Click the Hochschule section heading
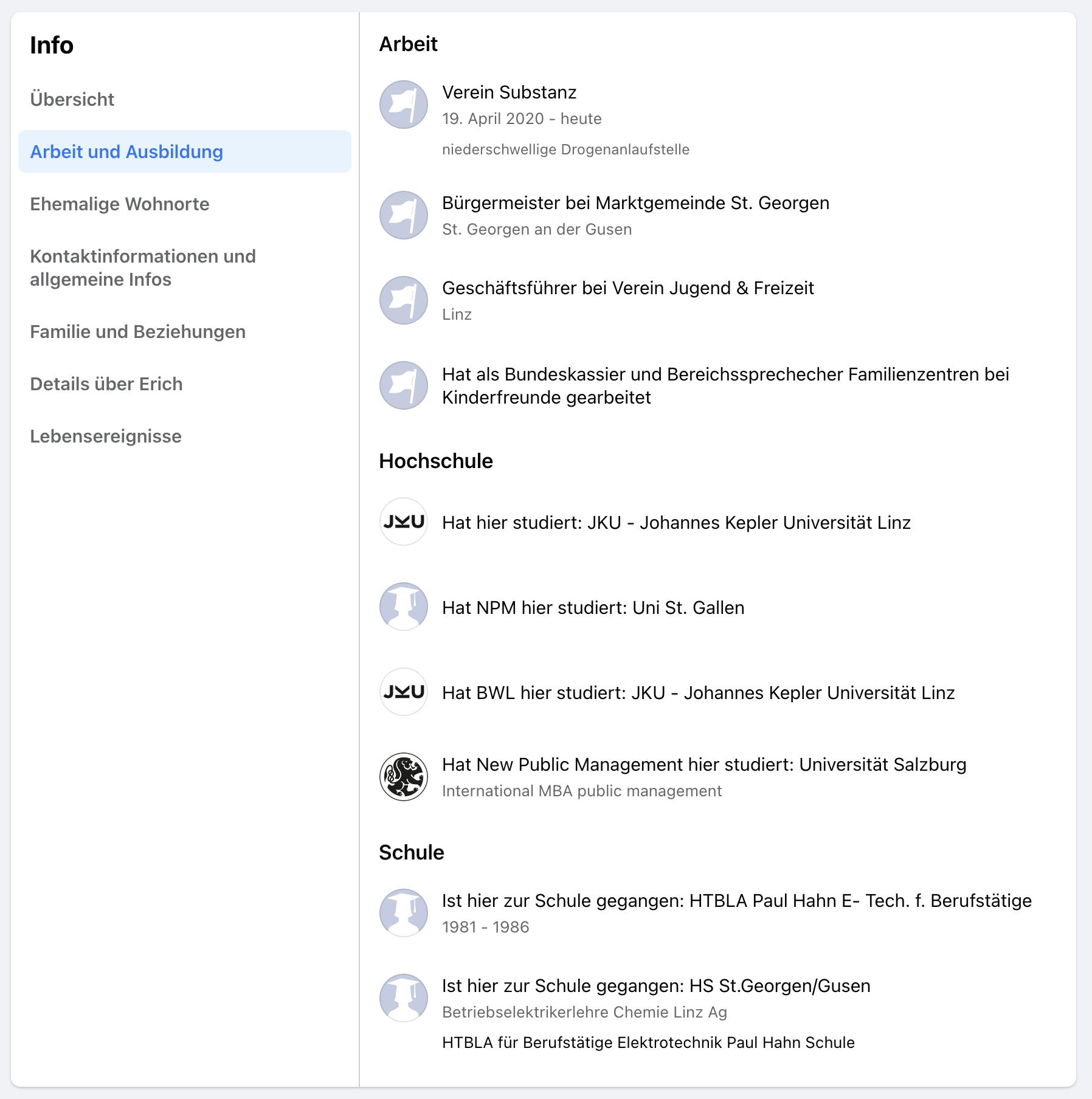The height and width of the screenshot is (1099, 1092). [x=436, y=461]
